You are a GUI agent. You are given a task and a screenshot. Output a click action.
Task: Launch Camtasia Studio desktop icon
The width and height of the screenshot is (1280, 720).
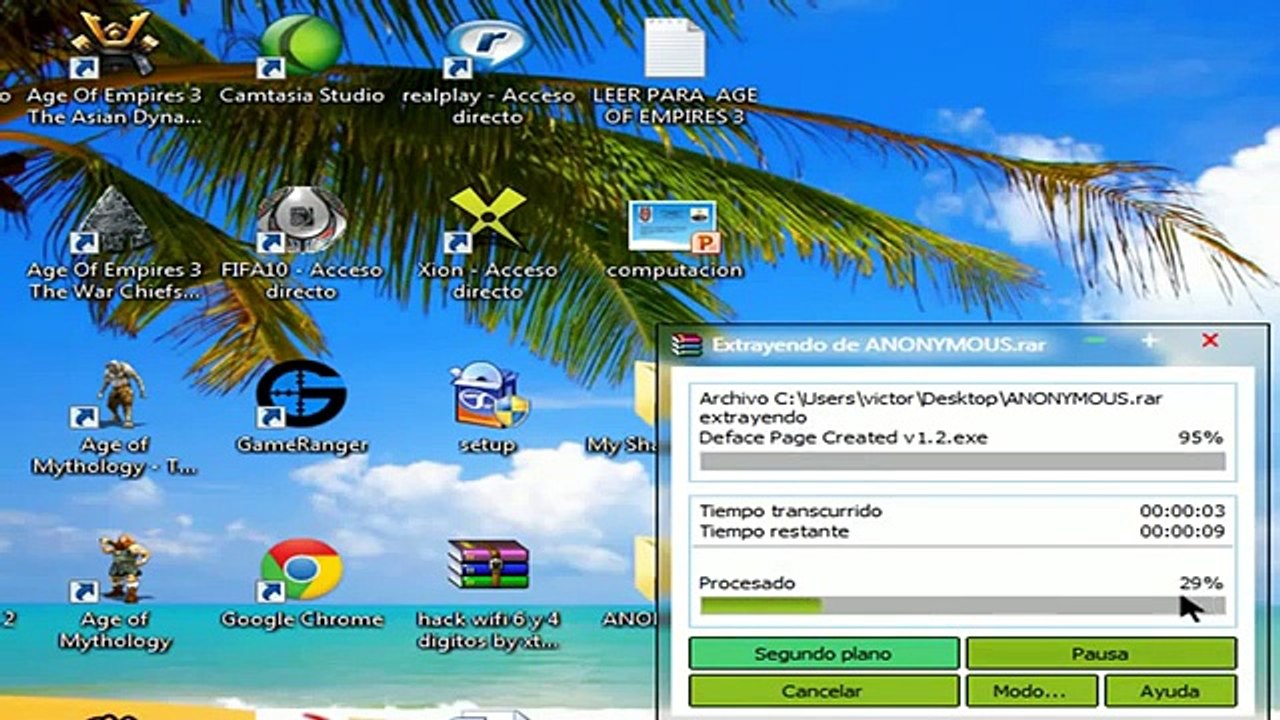[300, 45]
